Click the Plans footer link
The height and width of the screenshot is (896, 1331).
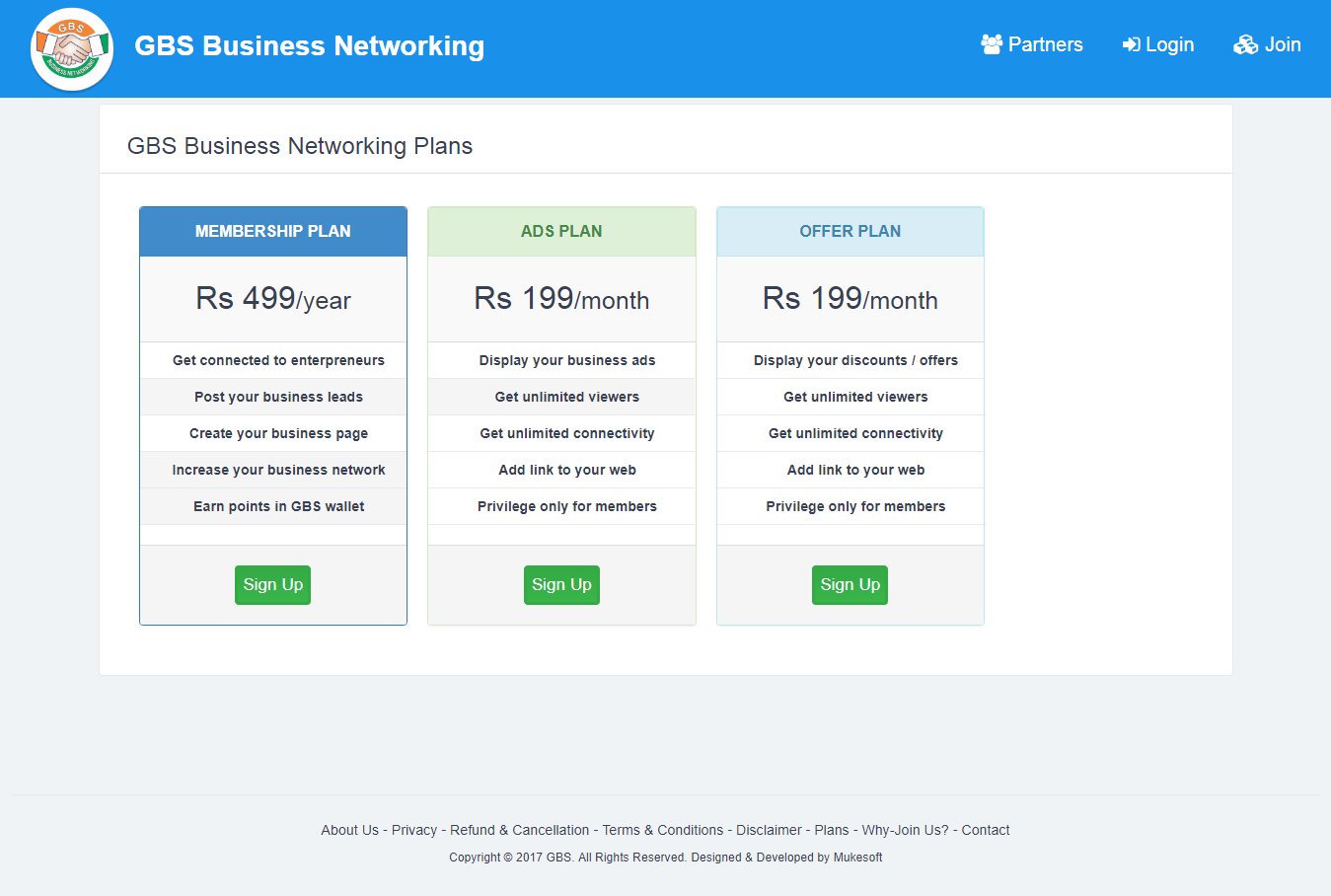click(x=831, y=830)
